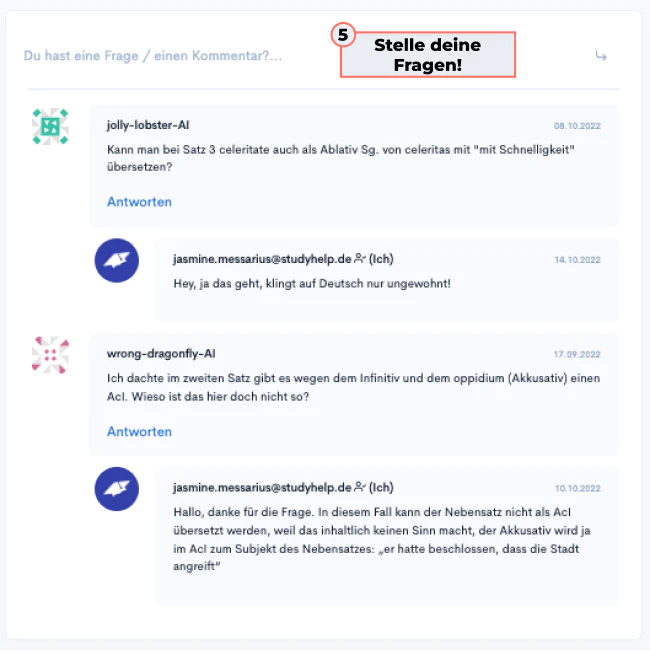Click jolly-lobster-AI's green avatar icon
Image resolution: width=650 pixels, height=651 pixels.
click(x=50, y=127)
